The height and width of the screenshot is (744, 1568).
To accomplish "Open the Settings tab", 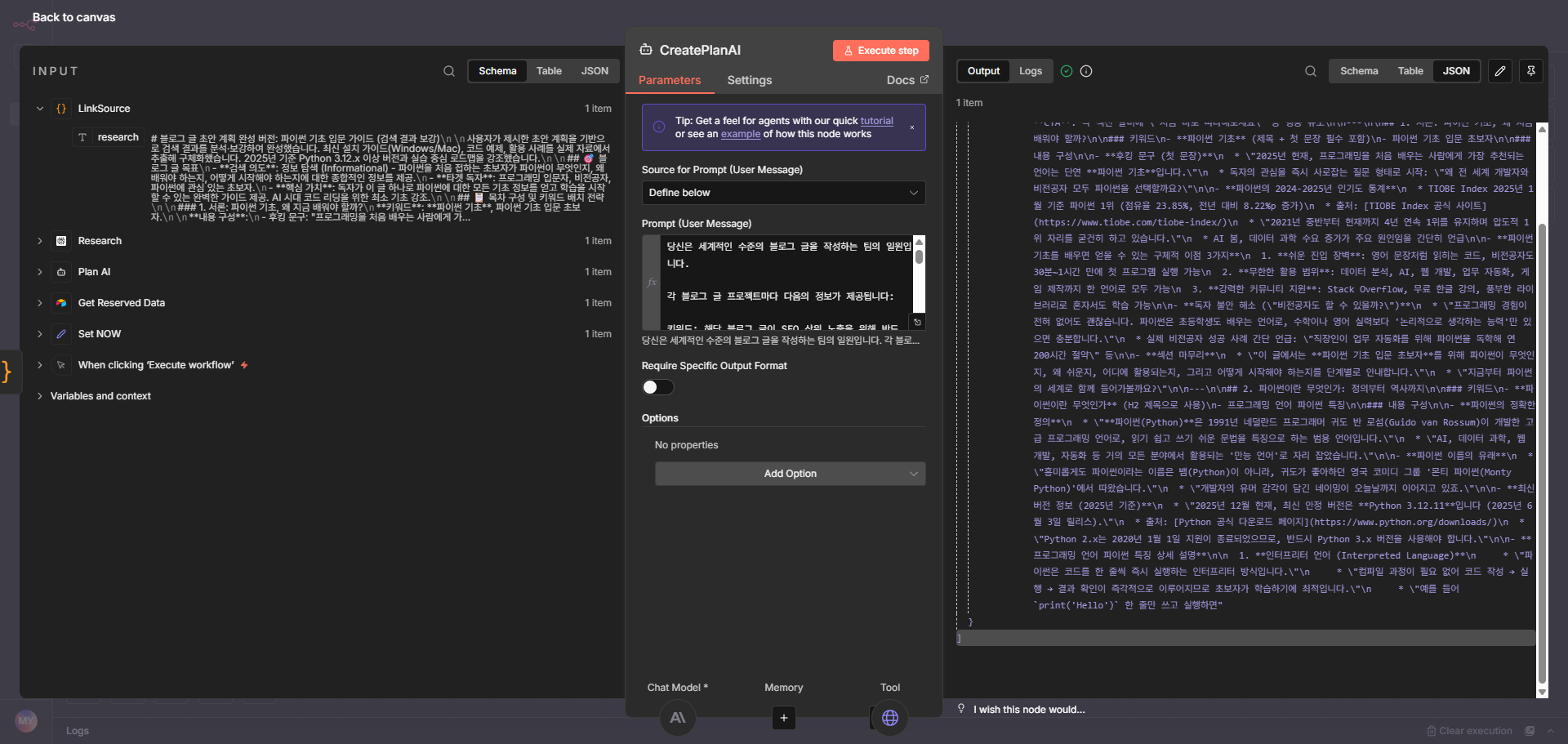I will 750,80.
